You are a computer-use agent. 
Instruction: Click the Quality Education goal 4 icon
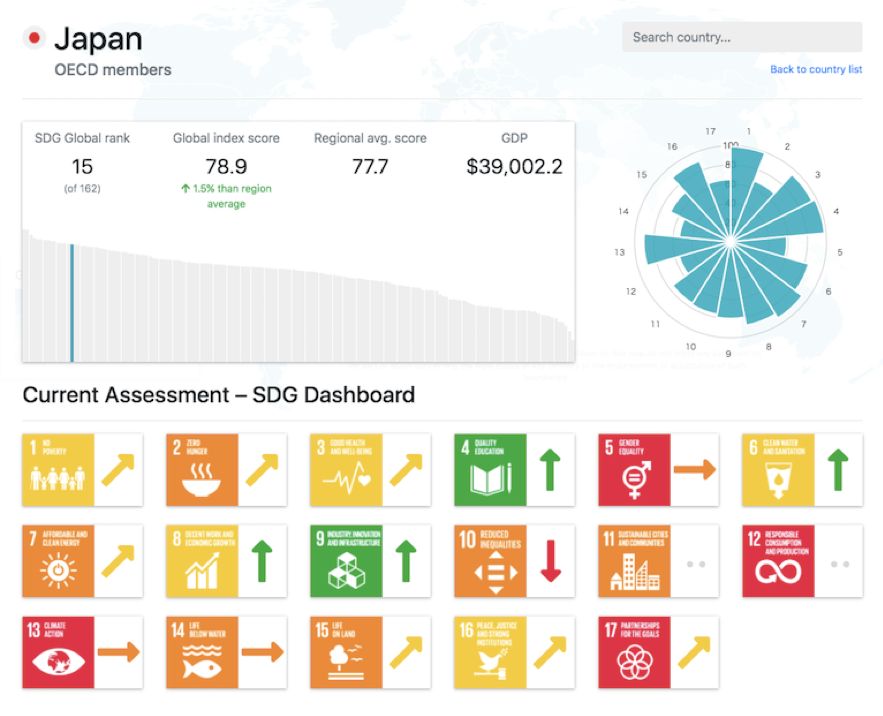(x=490, y=470)
